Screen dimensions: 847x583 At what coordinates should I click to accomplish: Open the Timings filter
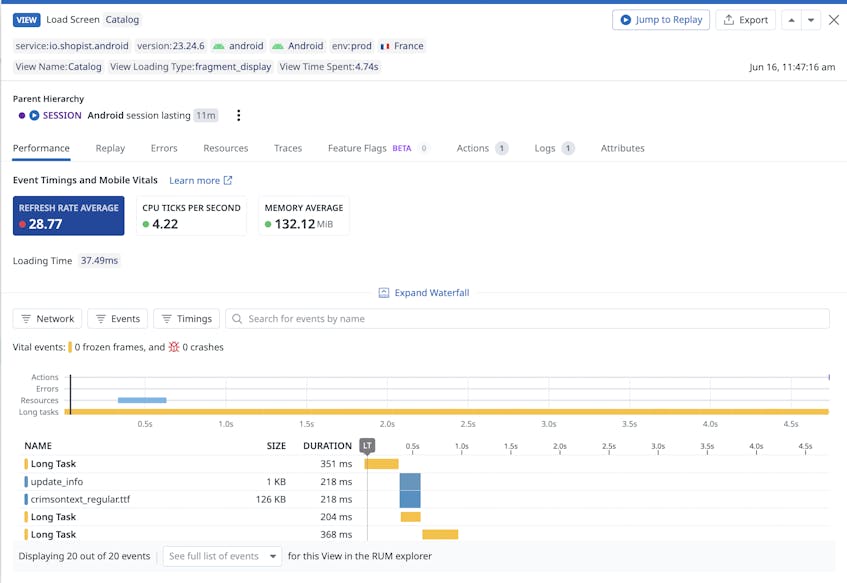(186, 319)
